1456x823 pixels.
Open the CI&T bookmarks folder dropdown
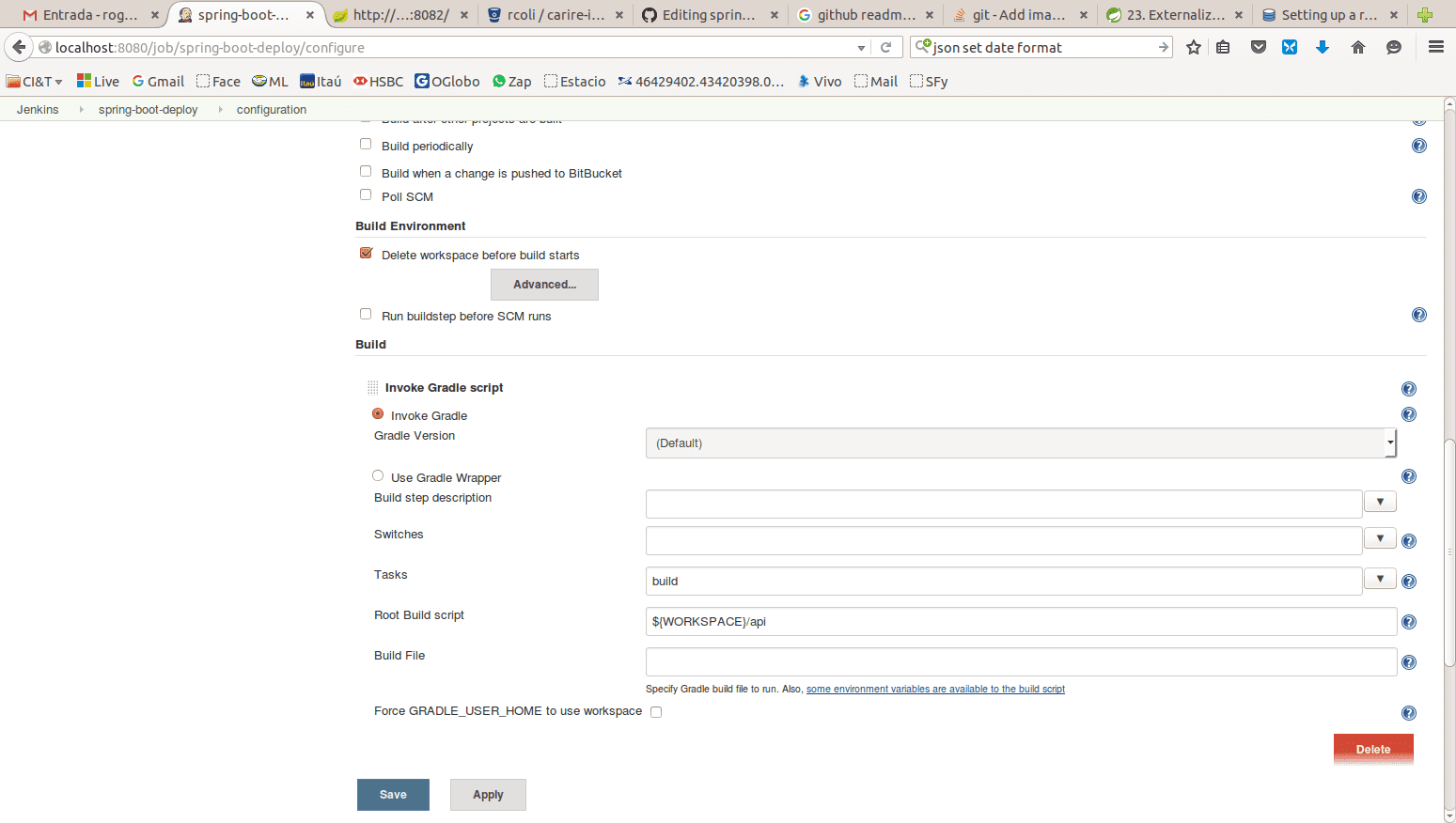pyautogui.click(x=35, y=82)
